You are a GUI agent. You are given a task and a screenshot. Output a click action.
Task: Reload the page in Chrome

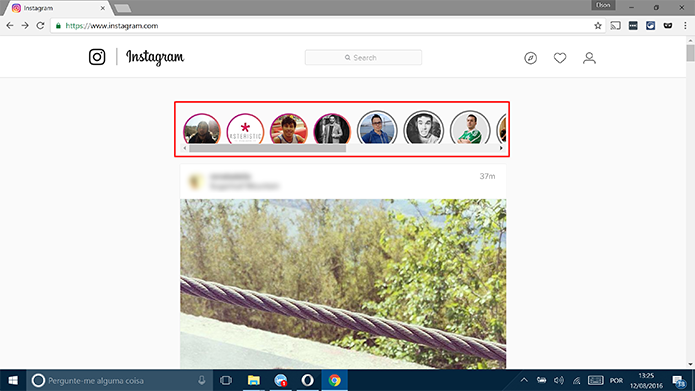[40, 26]
